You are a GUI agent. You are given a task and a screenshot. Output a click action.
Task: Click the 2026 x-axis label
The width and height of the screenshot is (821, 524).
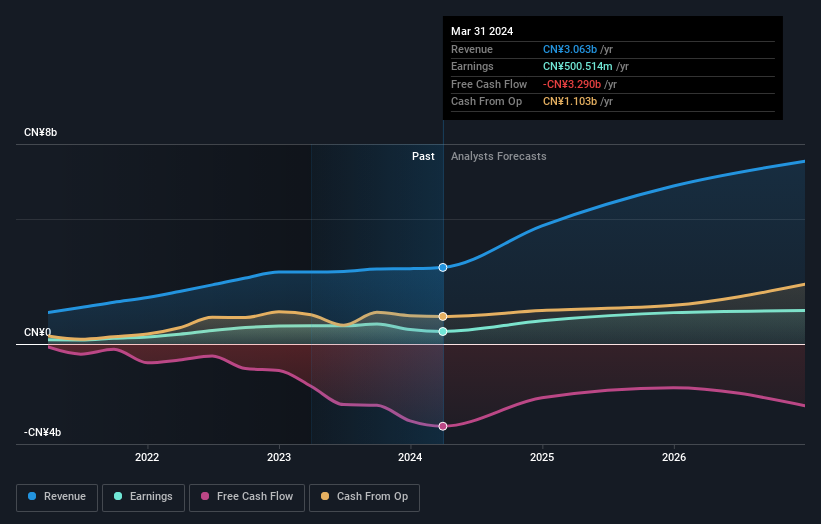pos(674,457)
